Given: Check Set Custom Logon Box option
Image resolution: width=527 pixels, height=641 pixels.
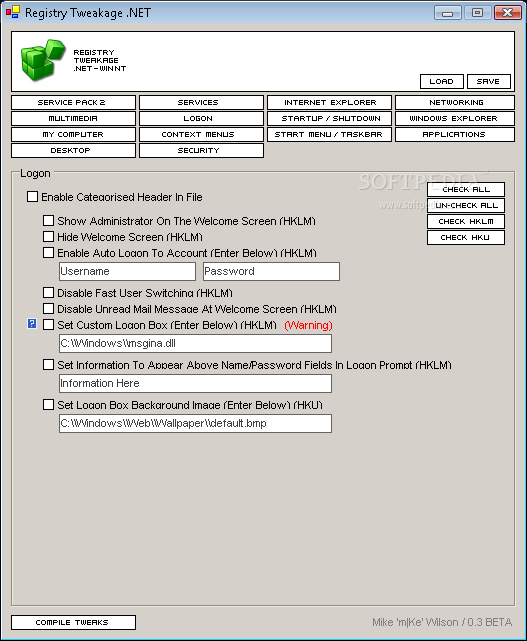Looking at the screenshot, I should click(x=49, y=325).
